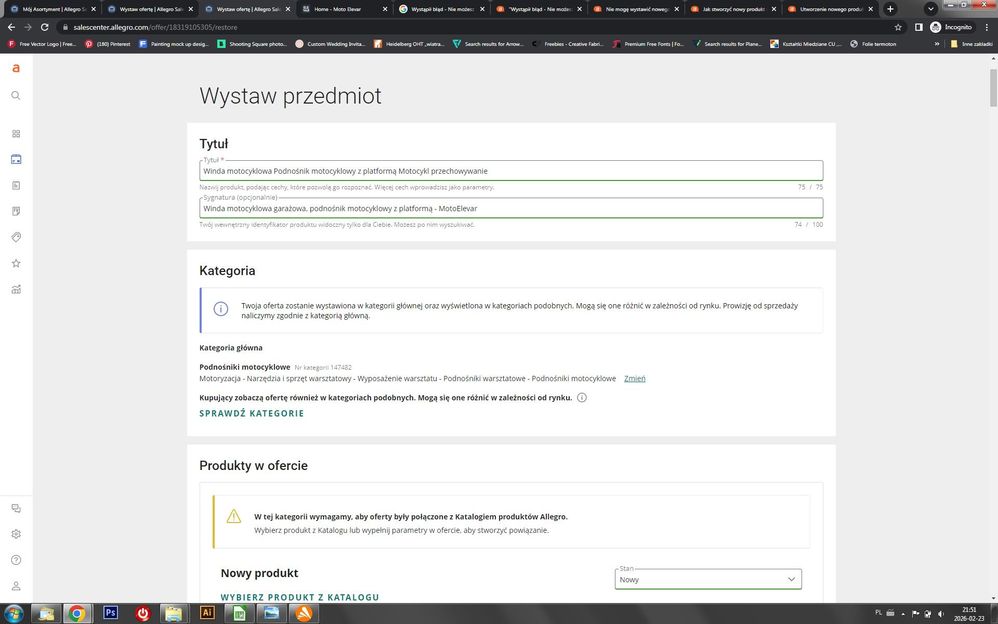Open the statistics chart icon in the sidebar
The image size is (998, 624).
coord(15,289)
